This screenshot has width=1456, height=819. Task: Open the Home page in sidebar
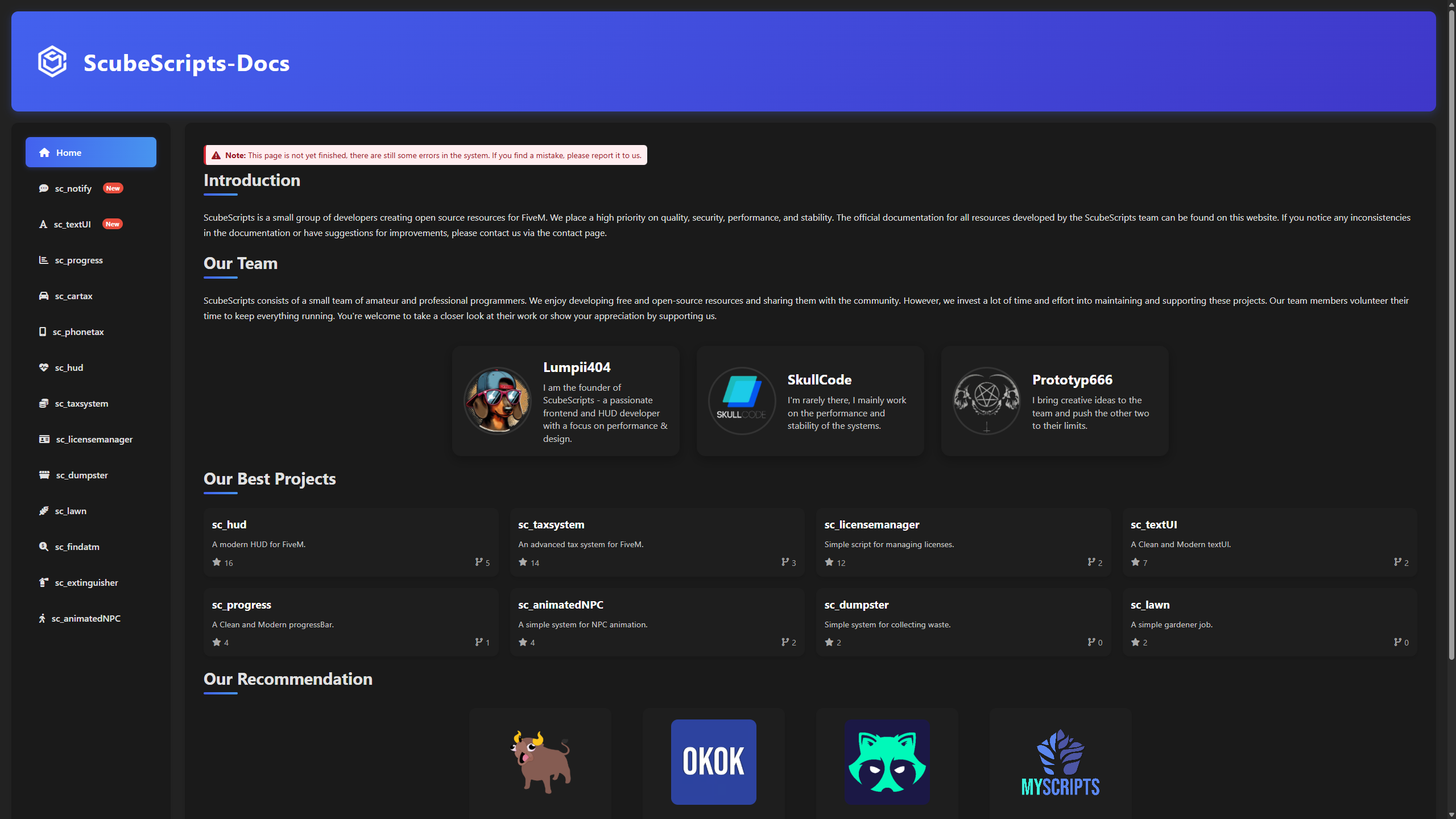[x=91, y=152]
